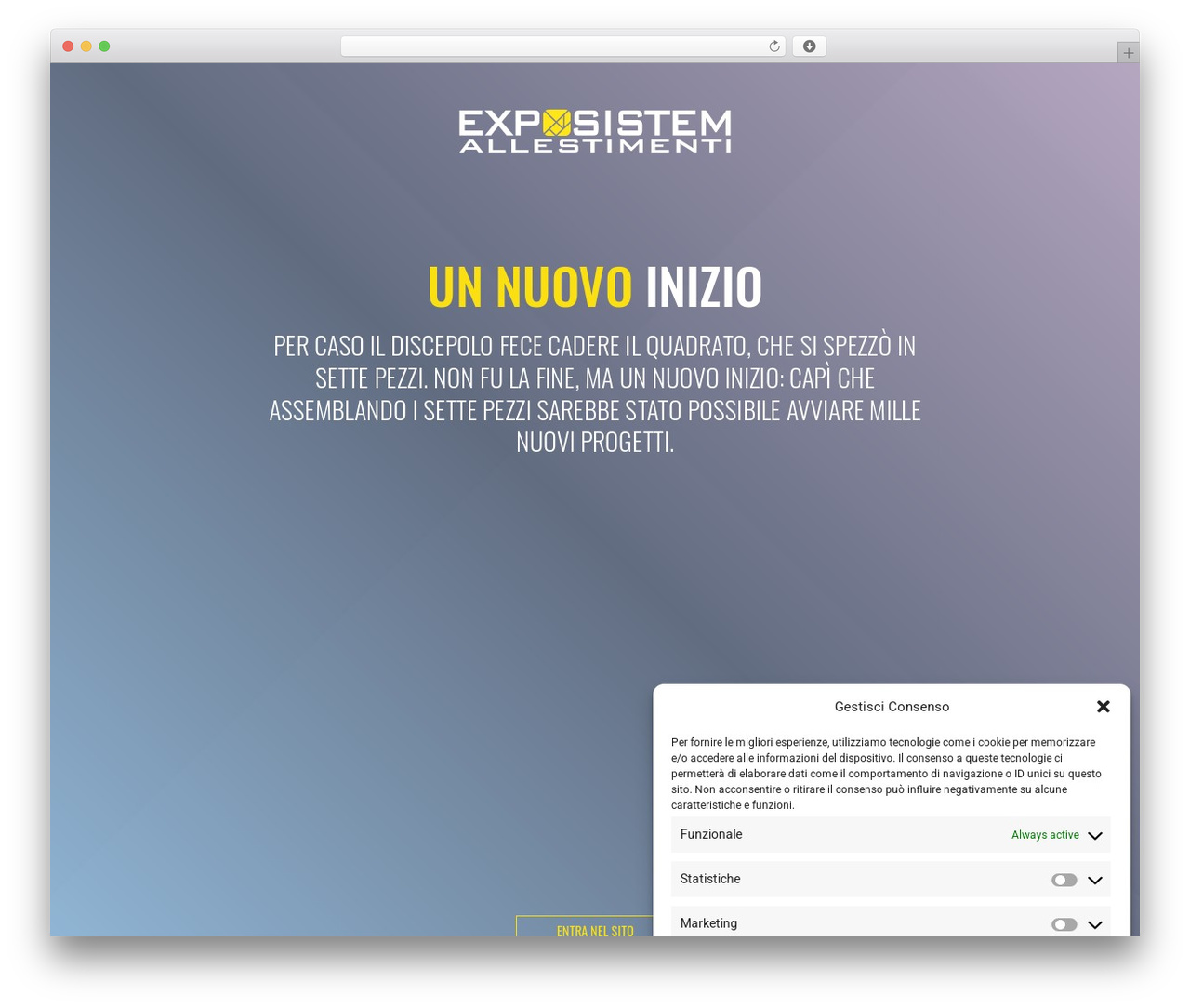Enable the Marketing consent switch
The height and width of the screenshot is (1008, 1190).
(x=1064, y=924)
